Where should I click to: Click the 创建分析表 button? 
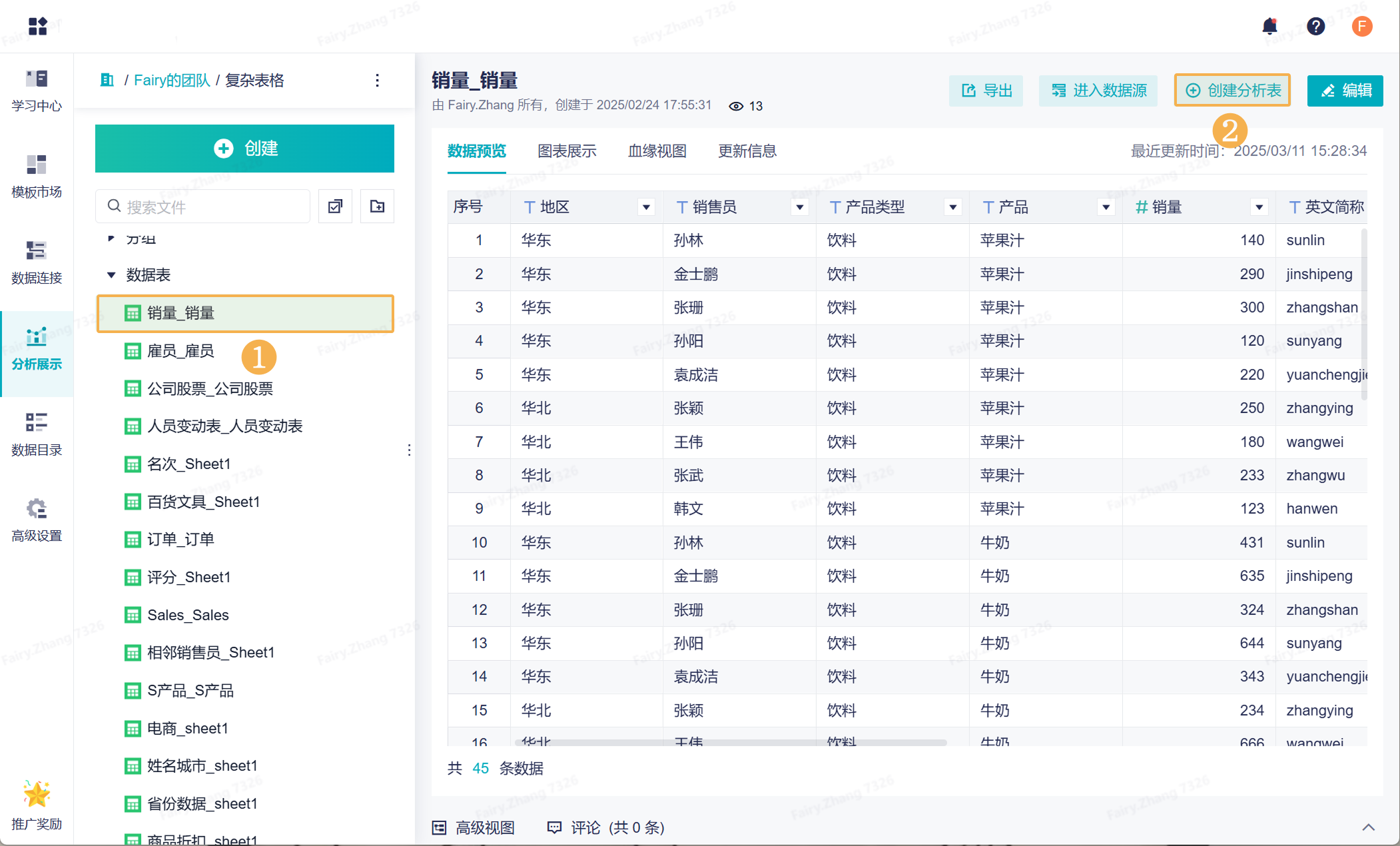1232,91
